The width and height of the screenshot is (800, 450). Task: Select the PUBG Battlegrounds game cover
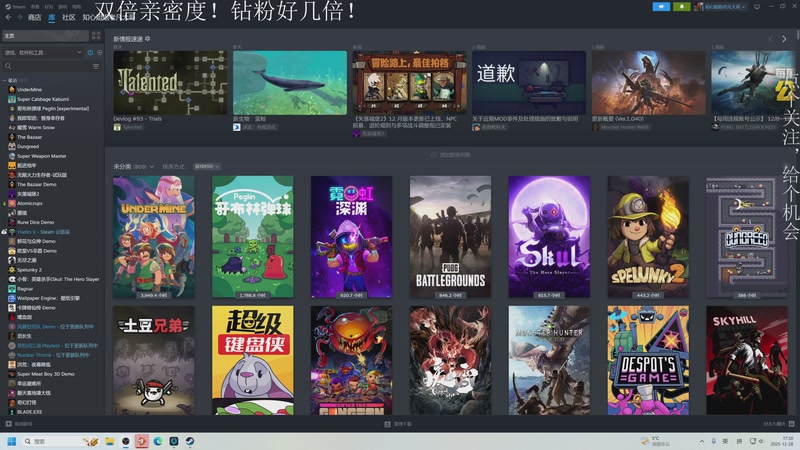[451, 237]
